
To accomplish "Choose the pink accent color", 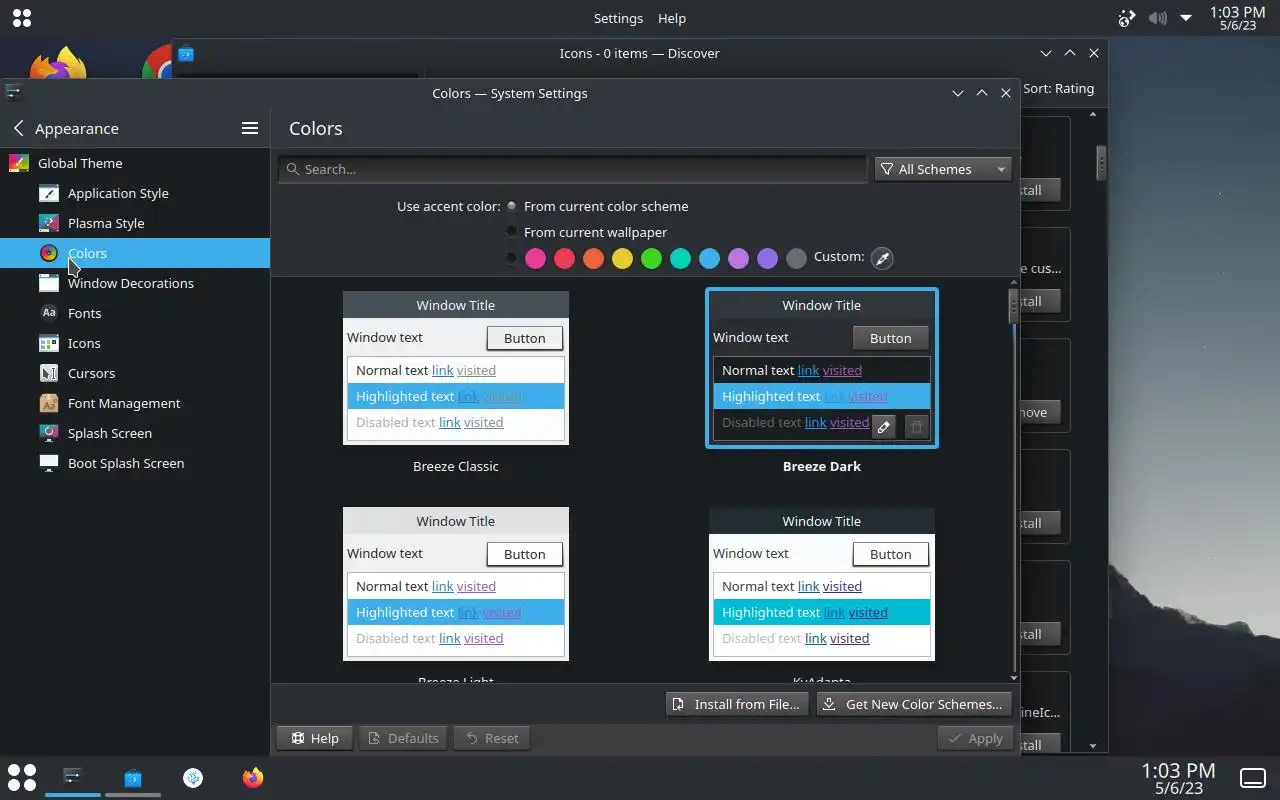I will tap(535, 259).
